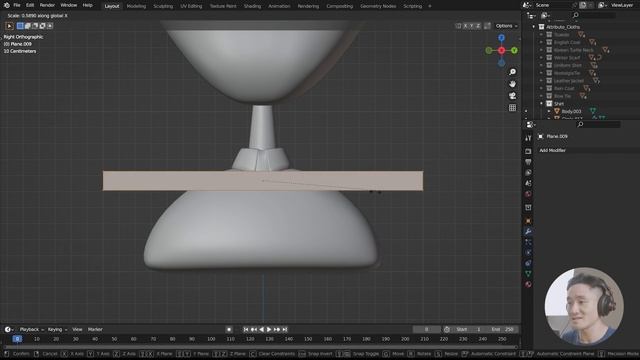Open the Keying dropdown in timeline

click(57, 329)
